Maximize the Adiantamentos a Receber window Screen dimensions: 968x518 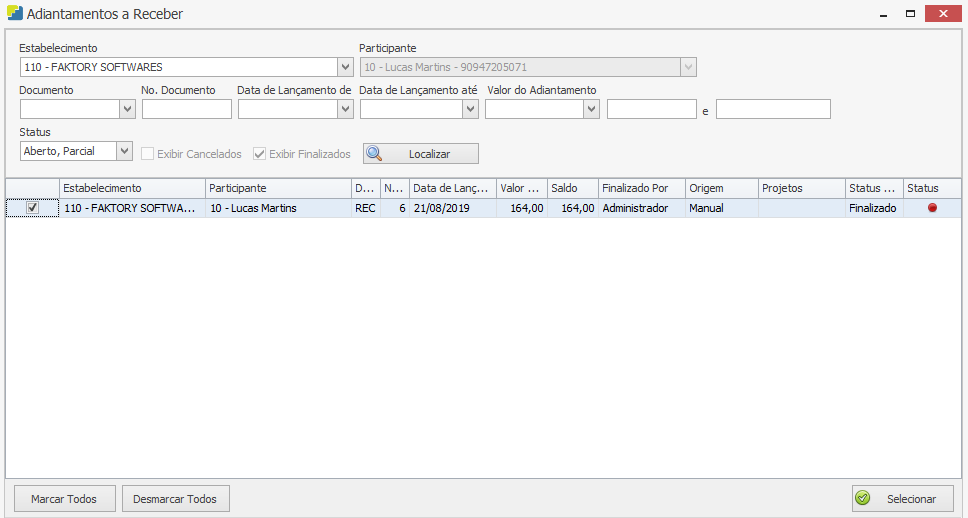pyautogui.click(x=910, y=14)
